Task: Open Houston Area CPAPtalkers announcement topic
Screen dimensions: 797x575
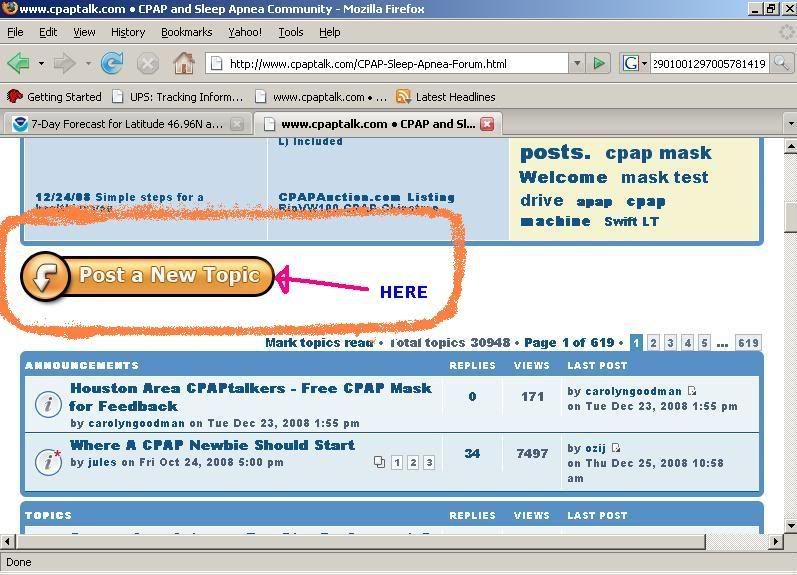Action: 251,397
